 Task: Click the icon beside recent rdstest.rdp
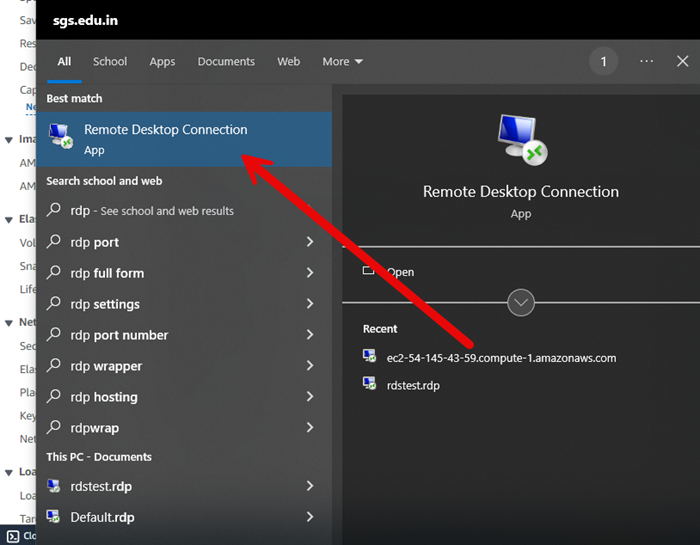(369, 383)
